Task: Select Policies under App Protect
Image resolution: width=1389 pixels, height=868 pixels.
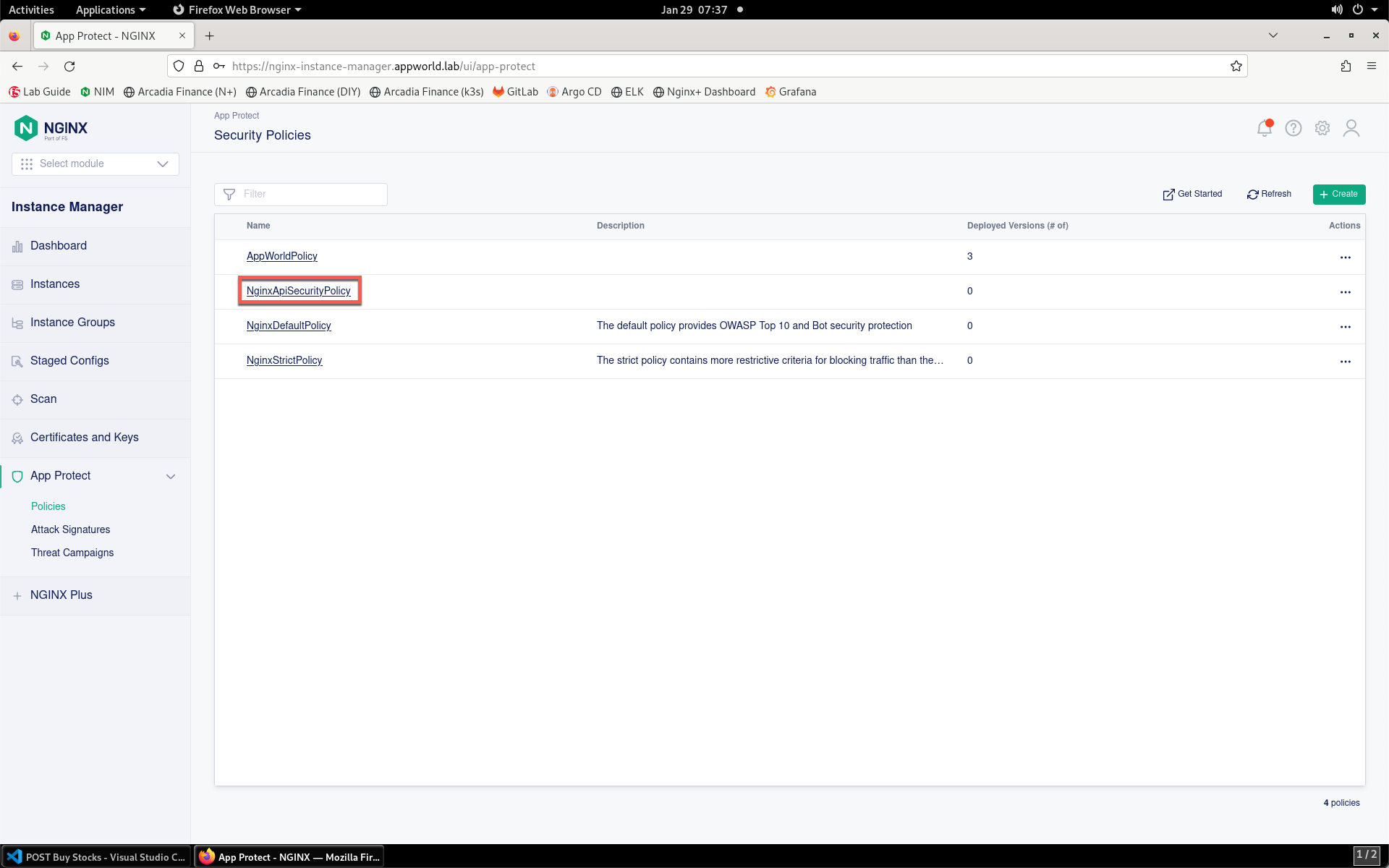Action: 48,506
